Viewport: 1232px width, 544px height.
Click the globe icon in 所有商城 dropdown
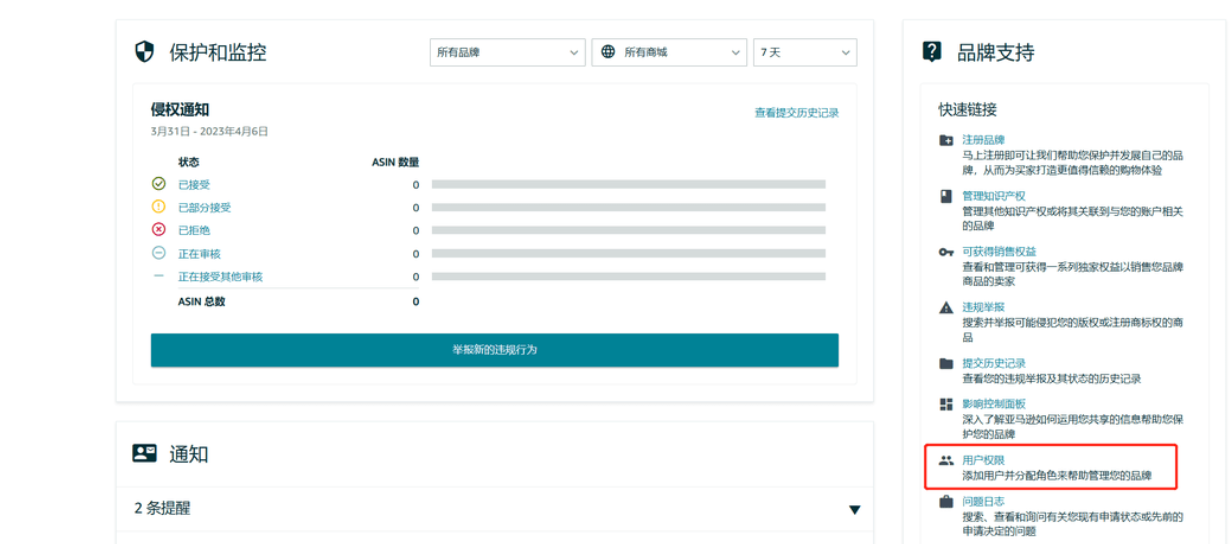pyautogui.click(x=609, y=52)
